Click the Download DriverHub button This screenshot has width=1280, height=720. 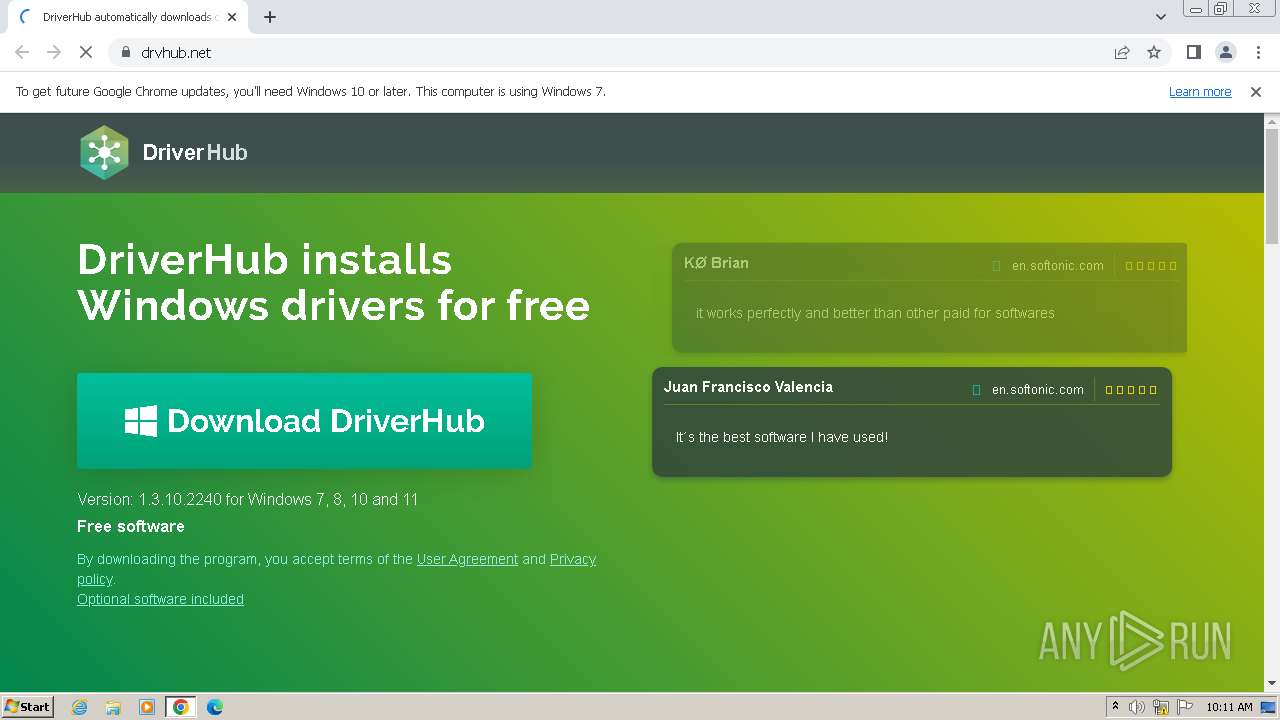pos(304,421)
